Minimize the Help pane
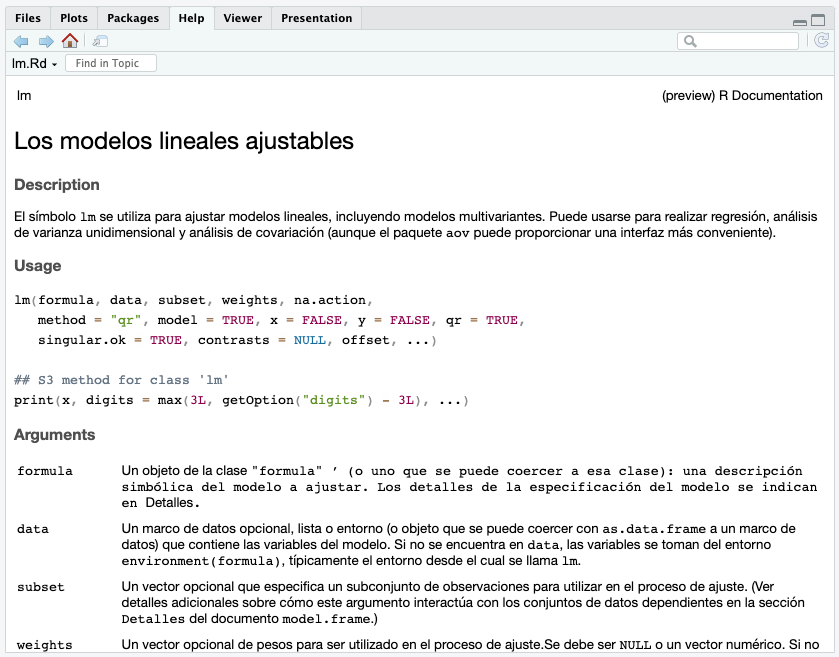839x657 pixels. (800, 22)
